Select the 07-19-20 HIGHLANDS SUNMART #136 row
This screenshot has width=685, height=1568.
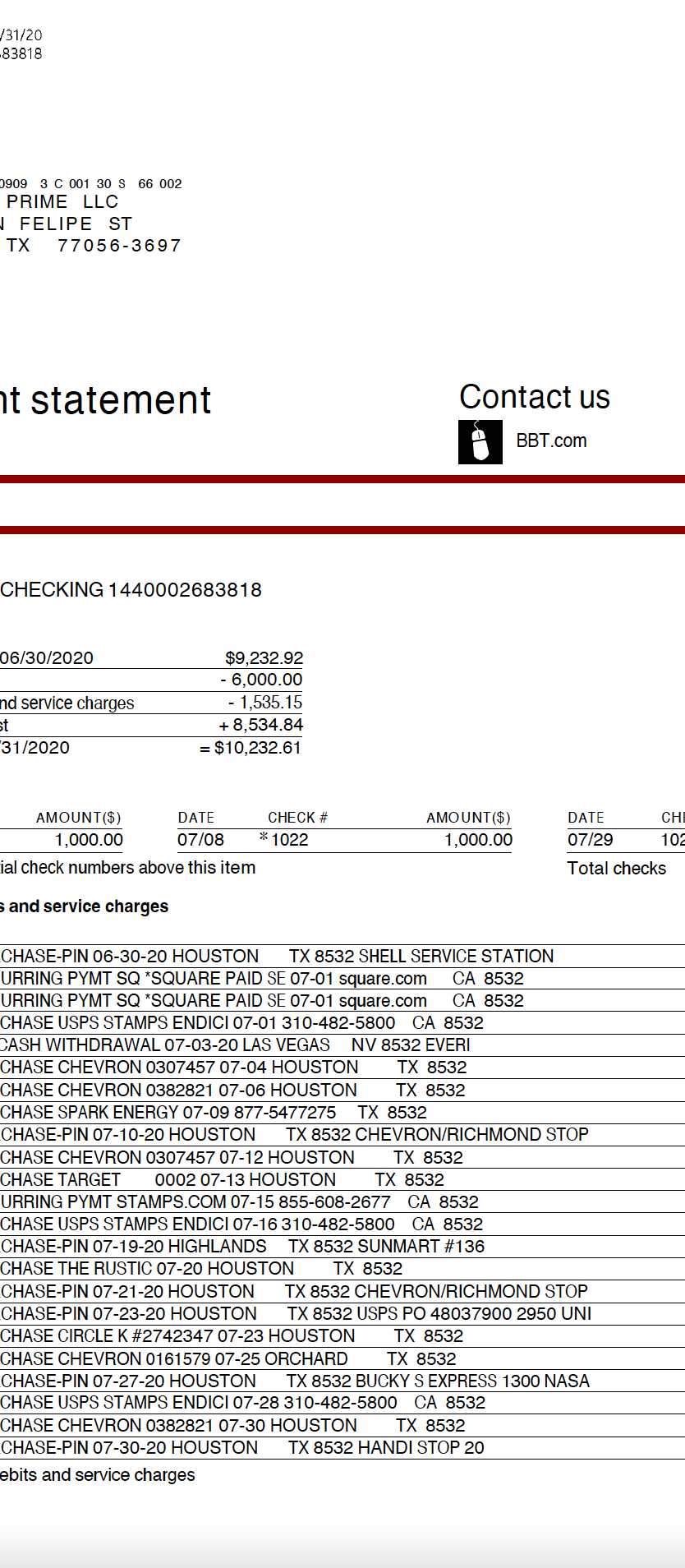(x=342, y=1247)
